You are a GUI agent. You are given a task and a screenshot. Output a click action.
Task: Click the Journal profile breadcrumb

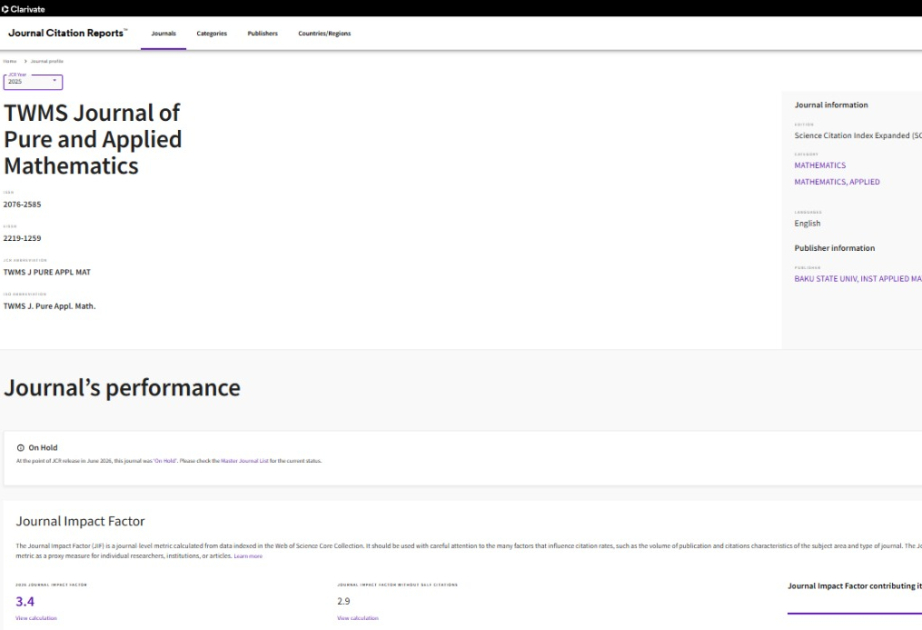tap(47, 61)
